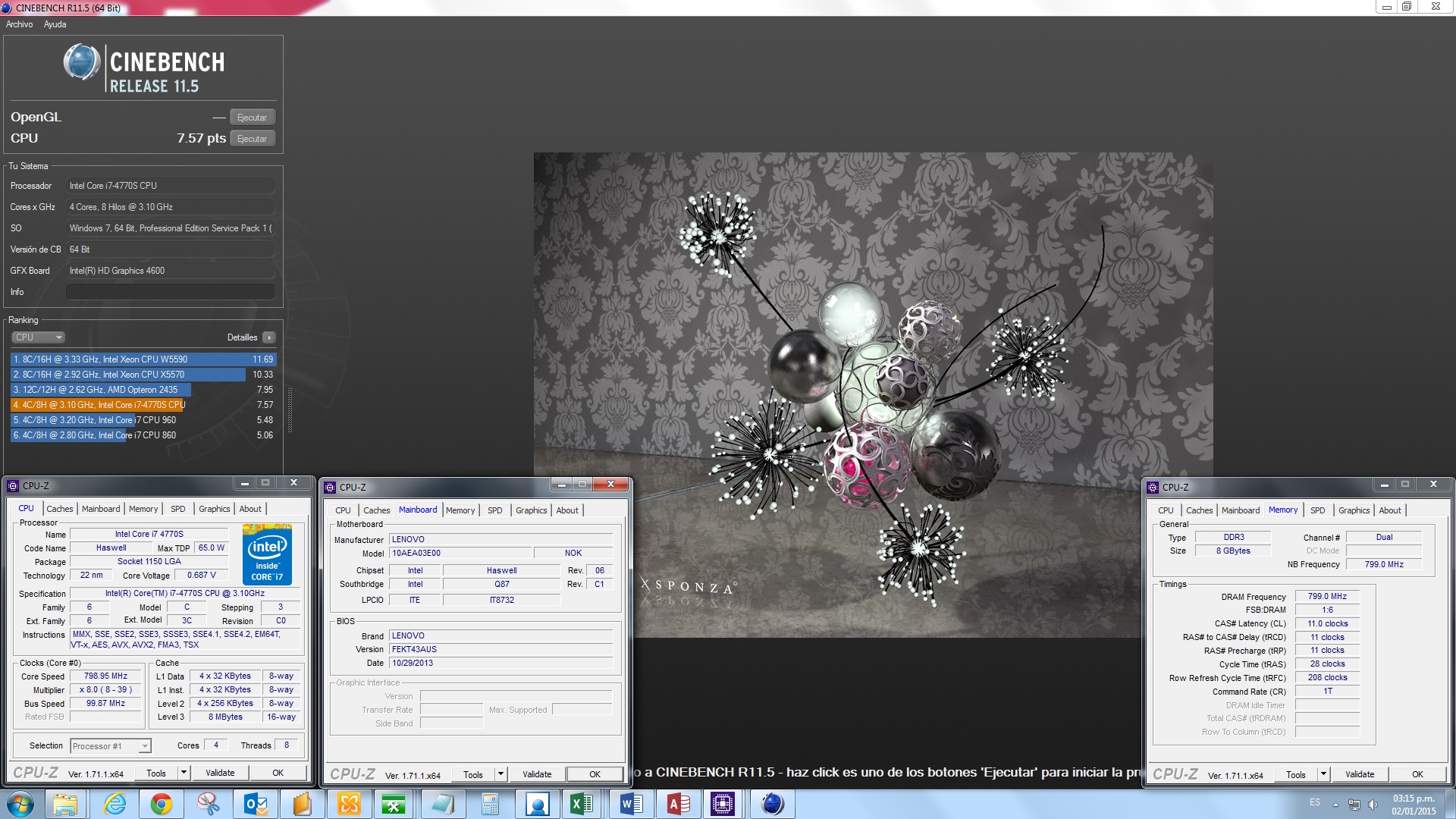This screenshot has width=1456, height=819.
Task: Open Snipping Tool from taskbar
Action: [x=208, y=804]
